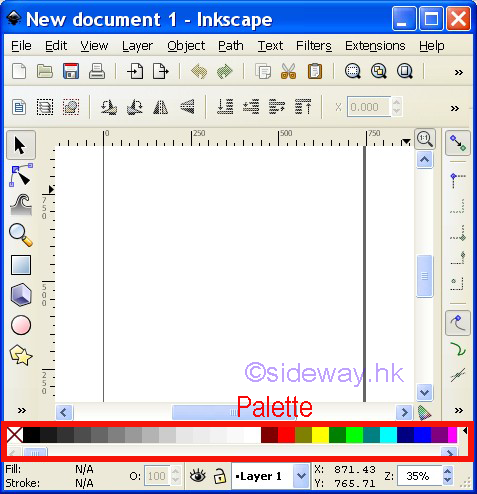Zoom to fit page icon
477x494 pixels.
405,71
